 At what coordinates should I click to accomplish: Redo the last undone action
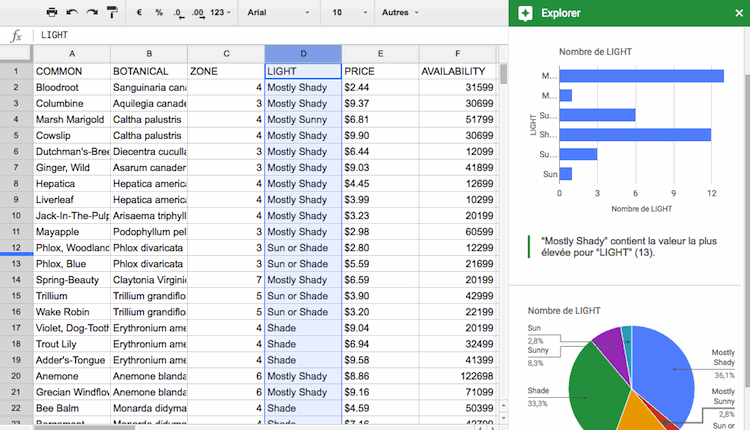point(92,13)
